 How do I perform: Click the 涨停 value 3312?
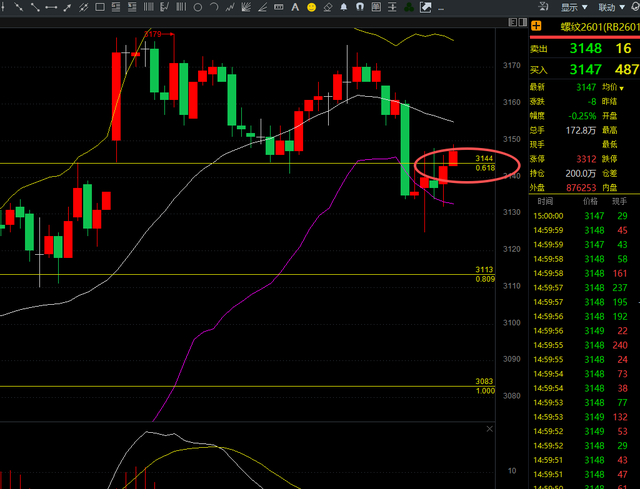tap(587, 159)
